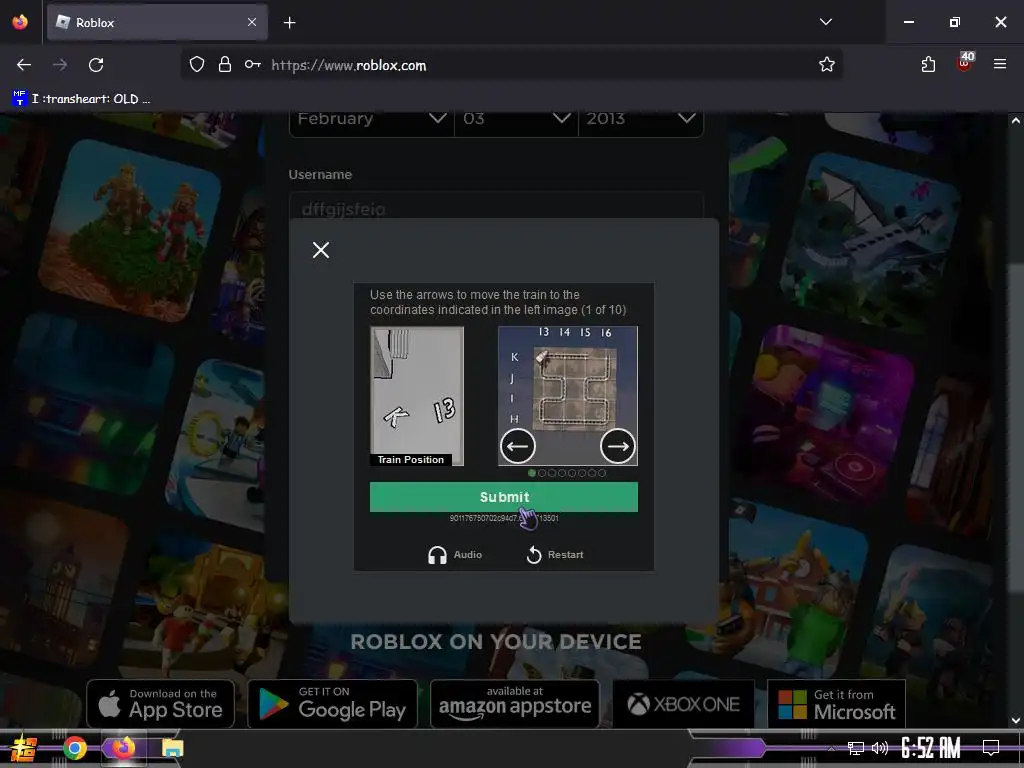Click the Username input field

click(496, 206)
